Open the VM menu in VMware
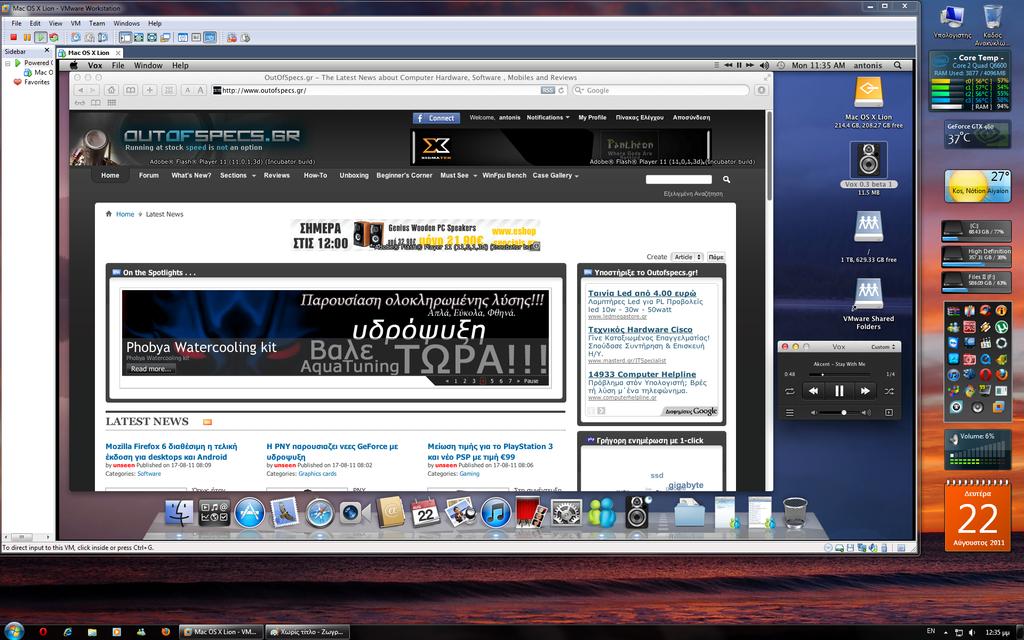This screenshot has width=1024, height=640. [76, 23]
